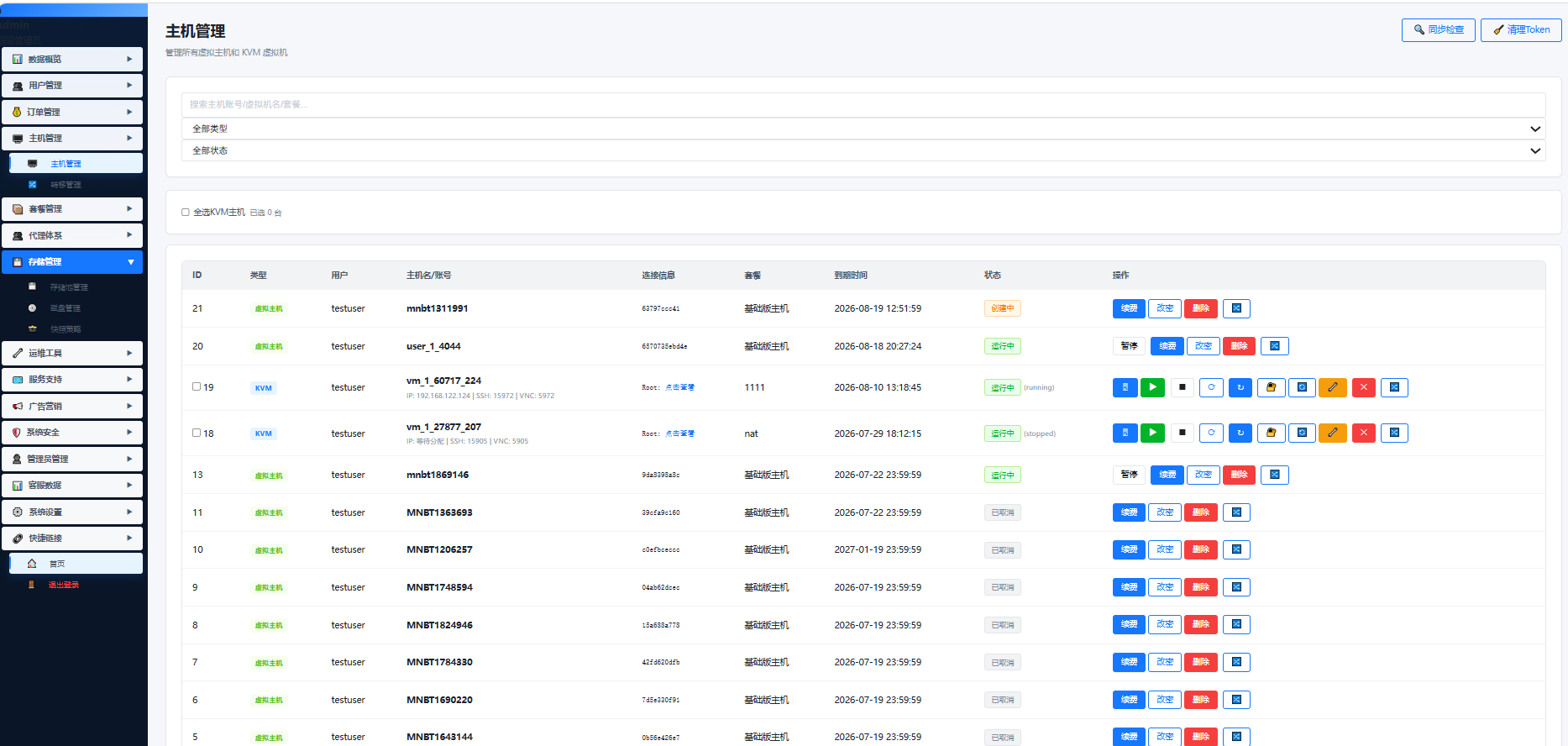
Task: Collapse the 存储管理 sidebar section
Action: pos(72,262)
